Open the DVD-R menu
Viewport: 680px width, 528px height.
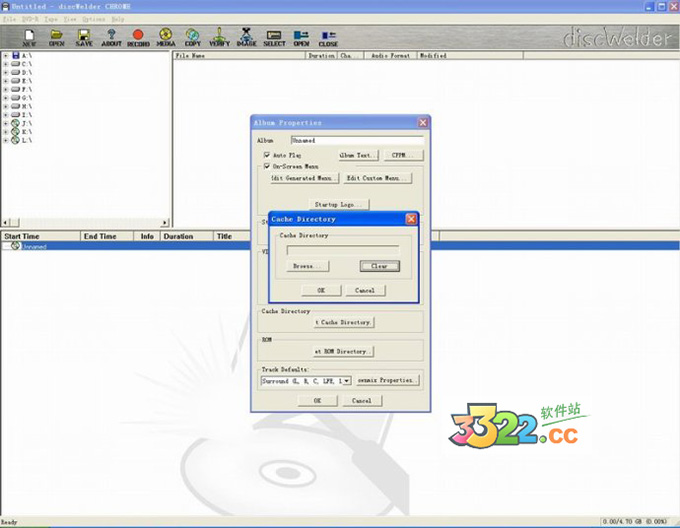pyautogui.click(x=30, y=19)
